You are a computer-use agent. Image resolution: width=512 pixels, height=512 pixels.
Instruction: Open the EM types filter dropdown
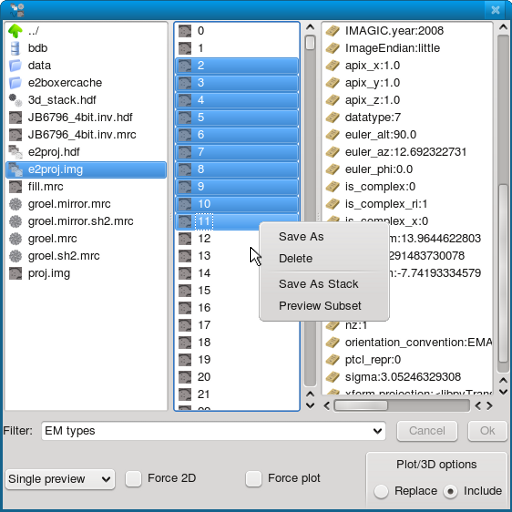213,431
